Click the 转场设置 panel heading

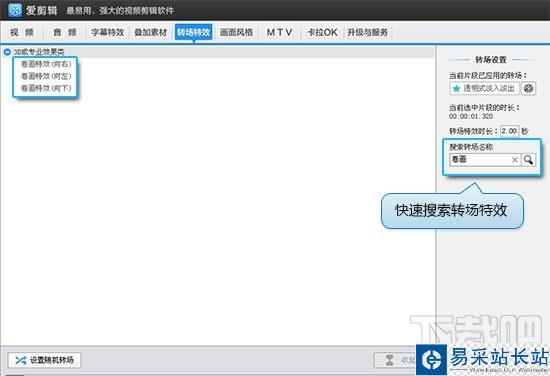[491, 60]
